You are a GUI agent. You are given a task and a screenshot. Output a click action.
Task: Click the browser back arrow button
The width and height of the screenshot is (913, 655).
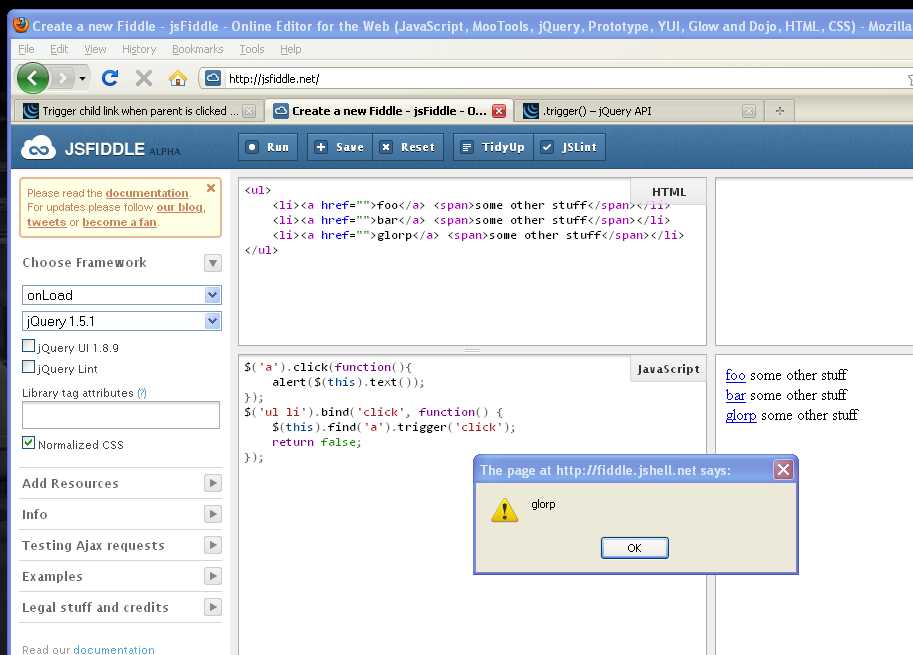(33, 77)
